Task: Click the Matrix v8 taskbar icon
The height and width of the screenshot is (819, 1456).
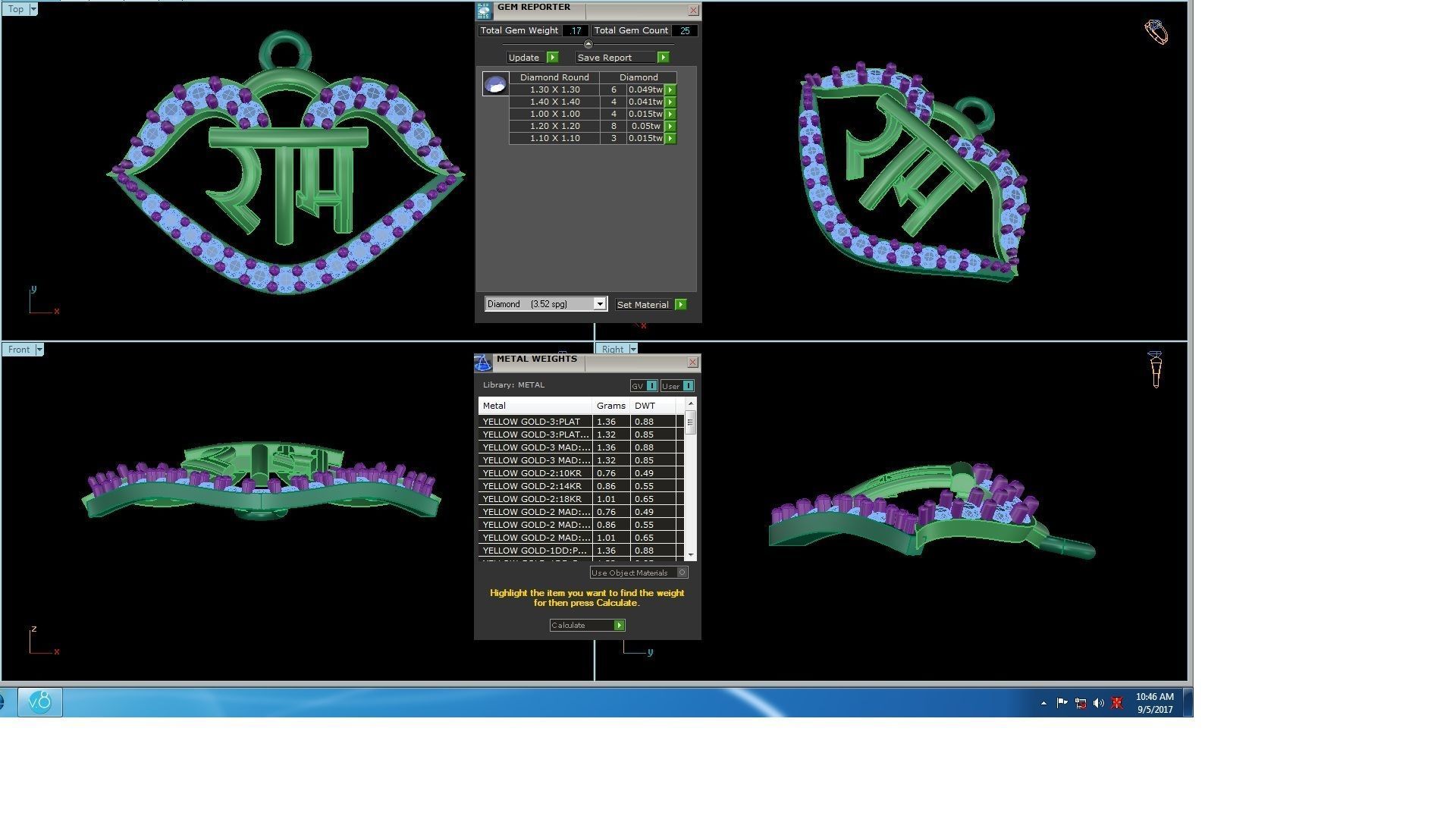Action: (x=40, y=702)
